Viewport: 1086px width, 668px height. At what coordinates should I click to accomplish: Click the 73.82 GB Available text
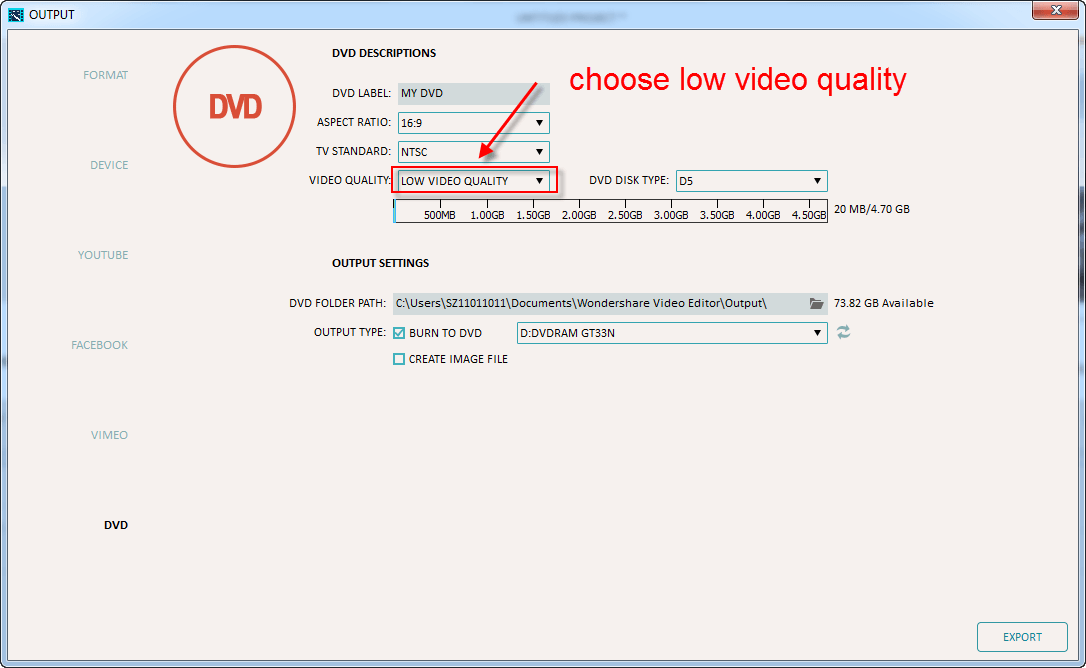[x=884, y=304]
